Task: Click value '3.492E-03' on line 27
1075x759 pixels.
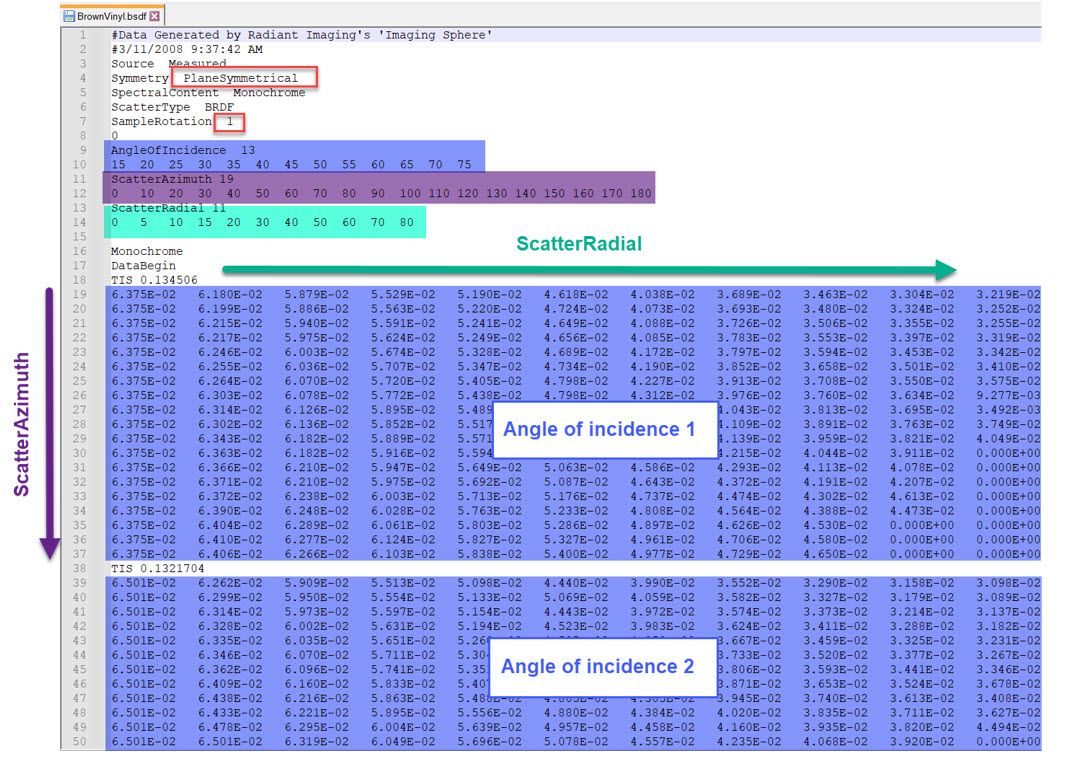Action: coord(1008,409)
